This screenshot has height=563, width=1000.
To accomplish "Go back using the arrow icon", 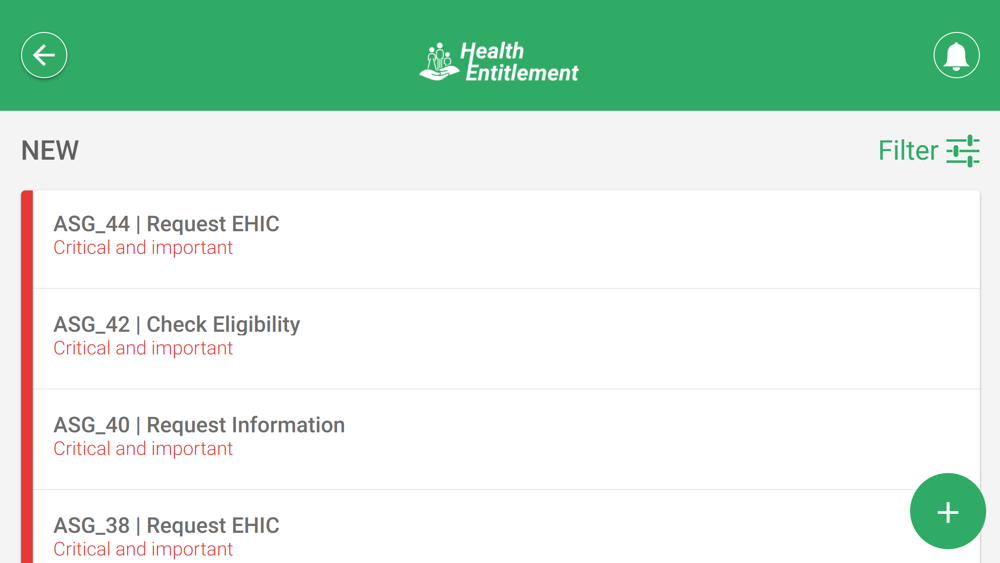I will click(44, 55).
